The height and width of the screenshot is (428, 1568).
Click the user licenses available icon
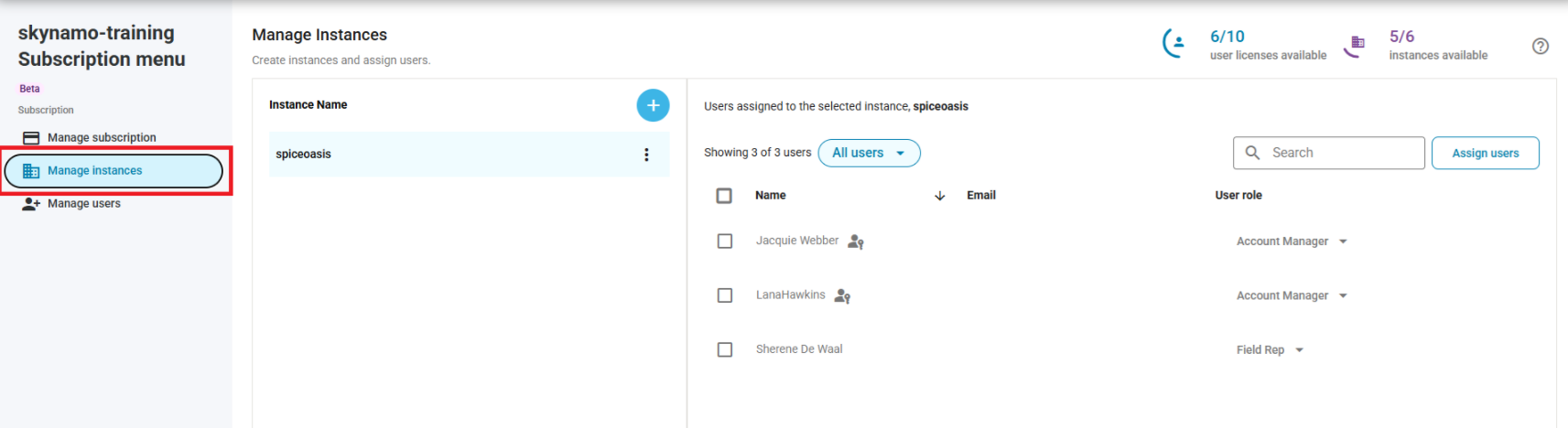(x=1174, y=43)
